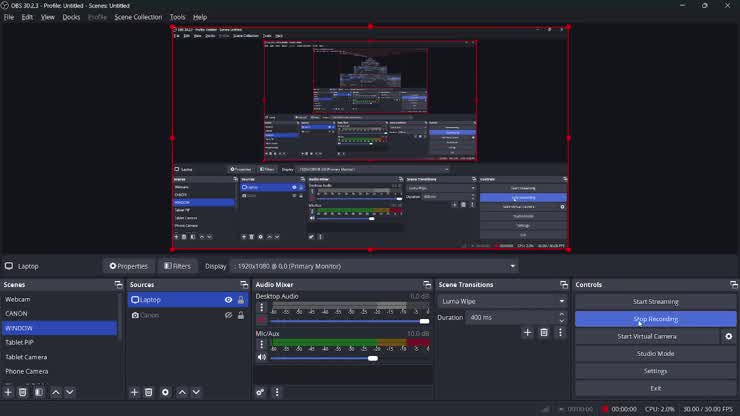Unmute Desktop Audio red speaker
This screenshot has height=416, width=740.
(x=261, y=321)
